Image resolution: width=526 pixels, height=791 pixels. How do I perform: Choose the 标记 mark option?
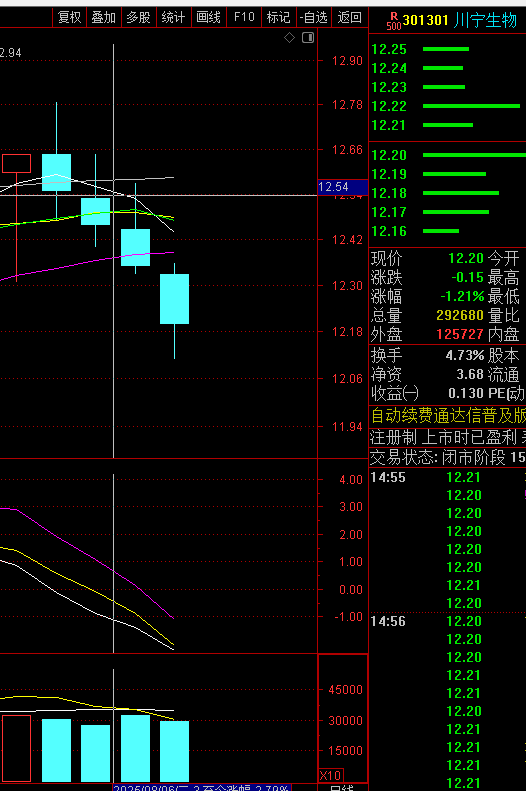point(279,18)
